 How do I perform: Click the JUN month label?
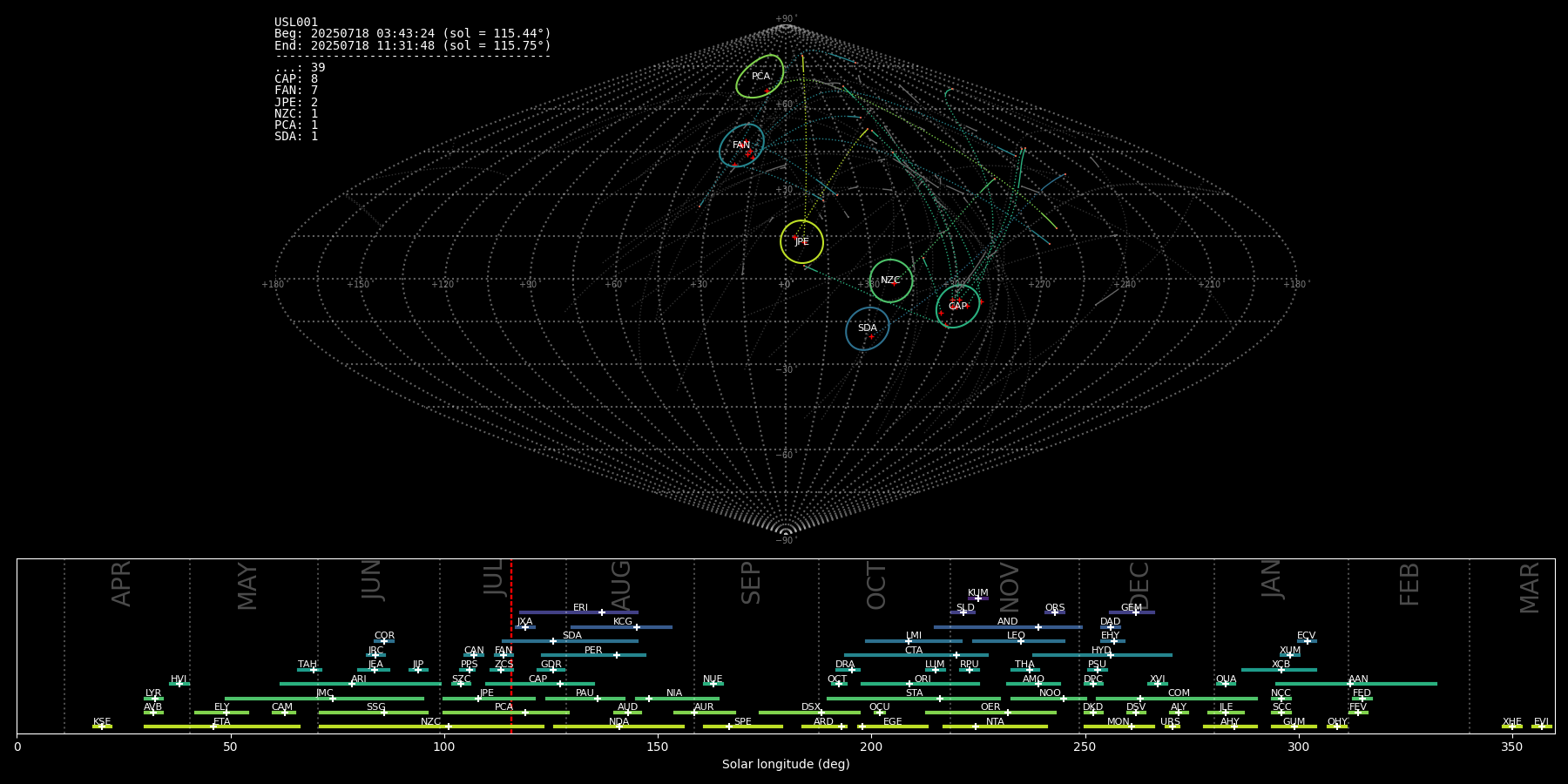(372, 580)
